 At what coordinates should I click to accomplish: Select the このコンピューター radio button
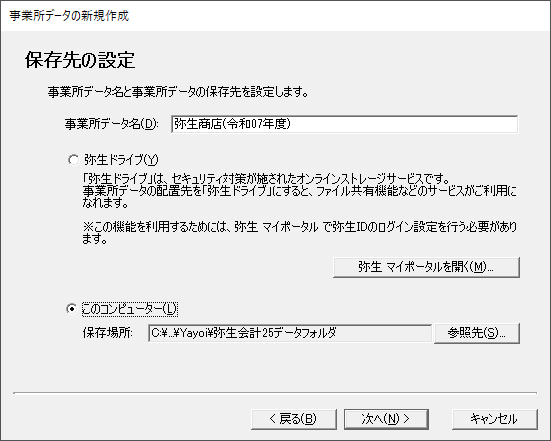click(x=72, y=309)
